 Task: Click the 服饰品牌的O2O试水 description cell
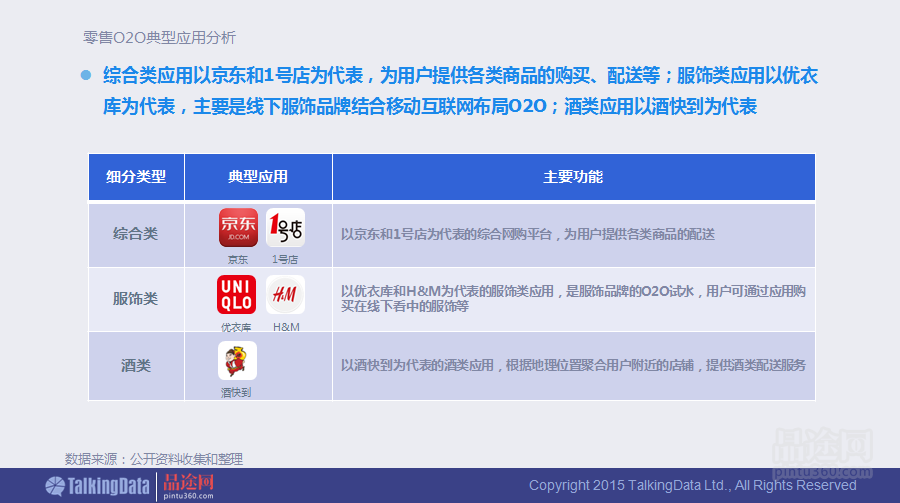tap(573, 299)
